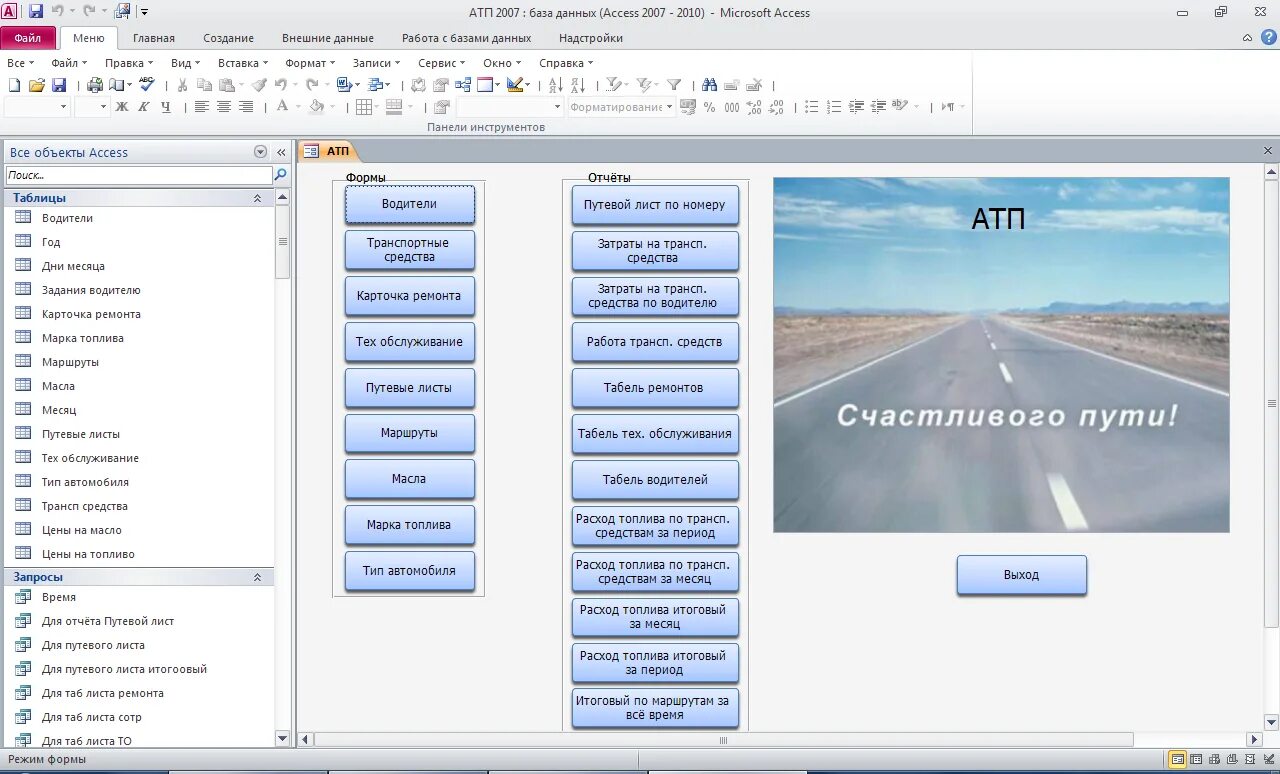Click the open folder icon
Image resolution: width=1280 pixels, height=774 pixels.
37,85
